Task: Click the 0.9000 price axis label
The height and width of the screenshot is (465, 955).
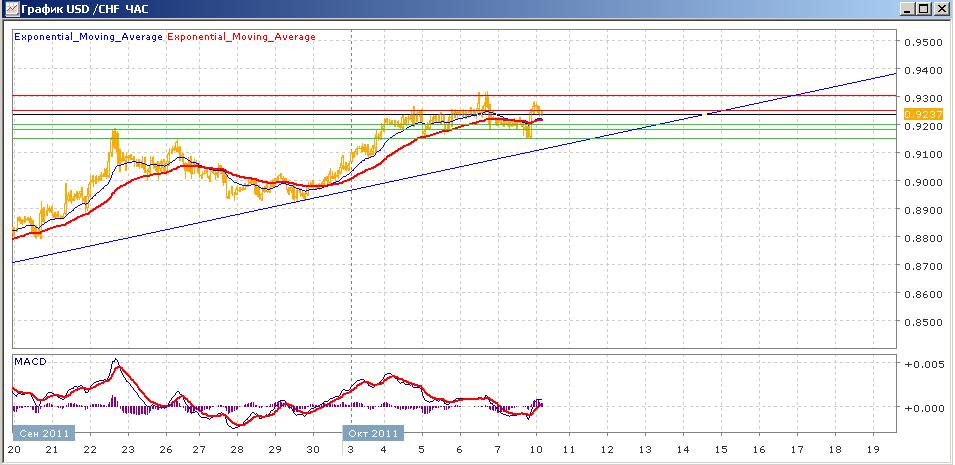Action: [923, 182]
